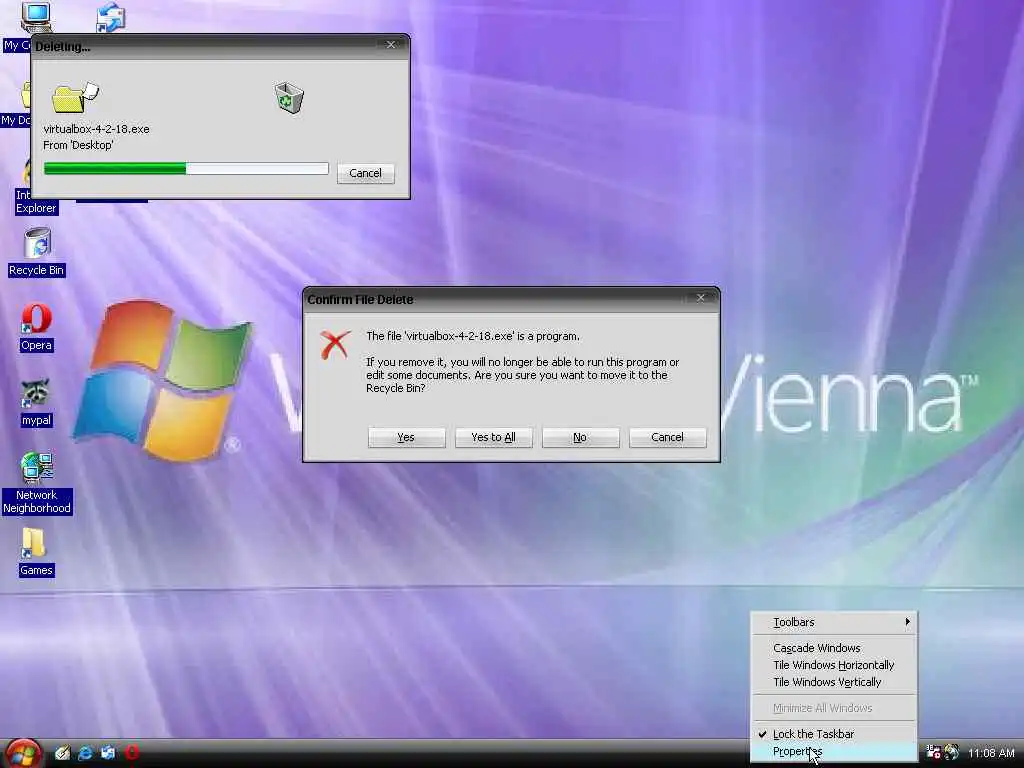Close the Deleting dialog window
Viewport: 1024px width, 768px height.
click(391, 45)
